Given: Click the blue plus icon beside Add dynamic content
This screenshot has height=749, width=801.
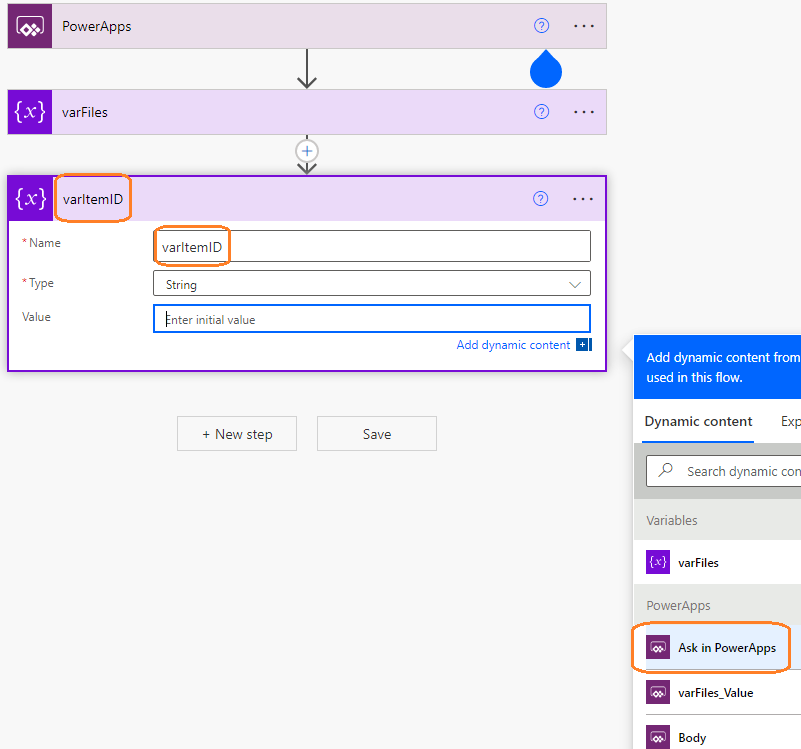Looking at the screenshot, I should [x=583, y=345].
